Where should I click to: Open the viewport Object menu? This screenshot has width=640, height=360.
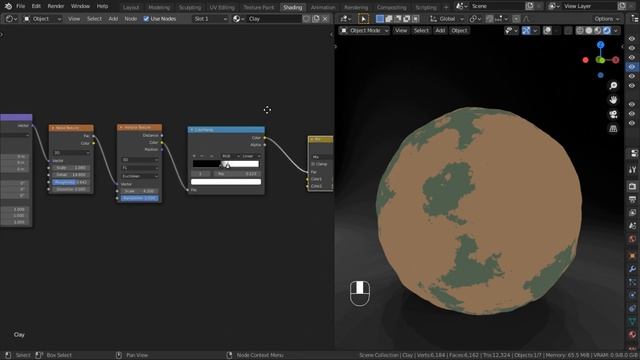click(459, 31)
